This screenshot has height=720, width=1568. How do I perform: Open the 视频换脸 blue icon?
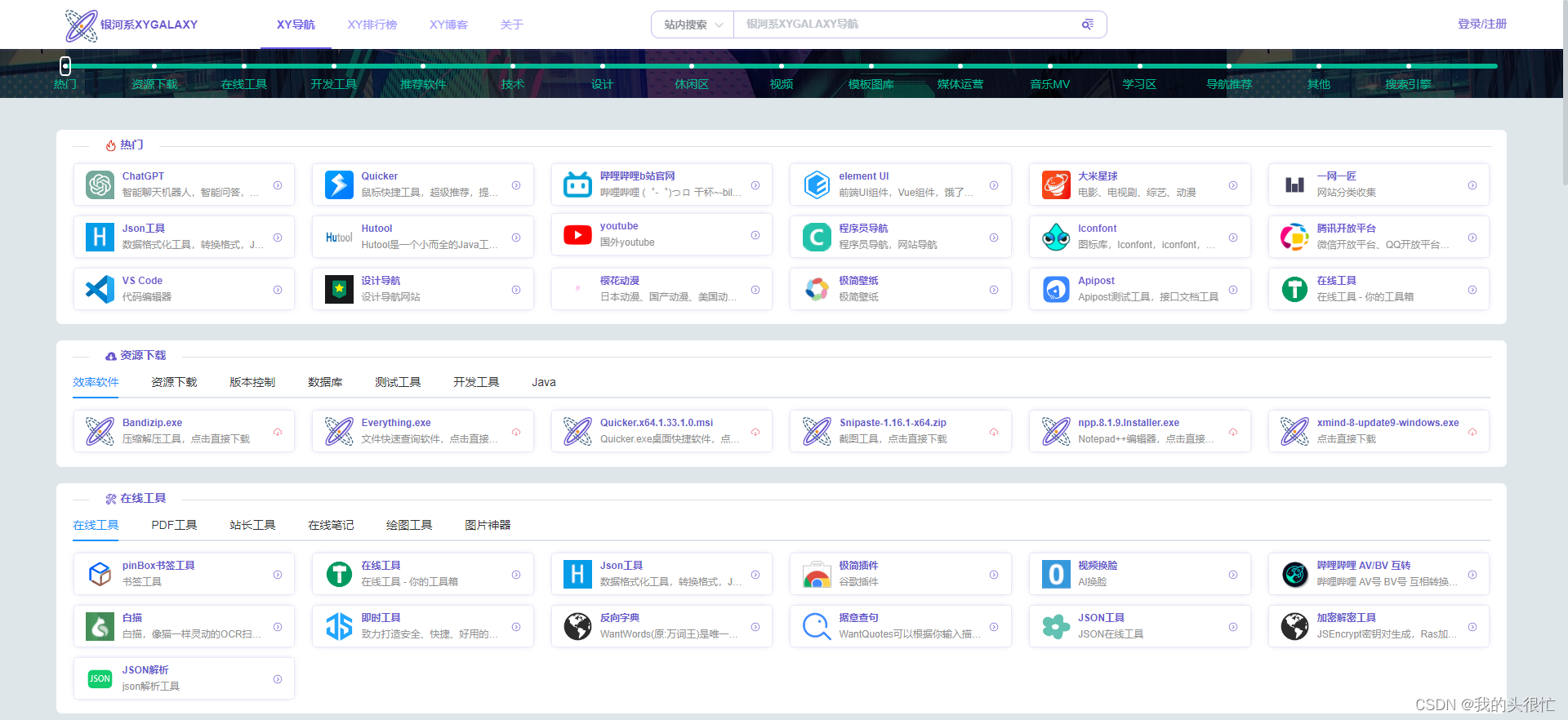pyautogui.click(x=1056, y=574)
